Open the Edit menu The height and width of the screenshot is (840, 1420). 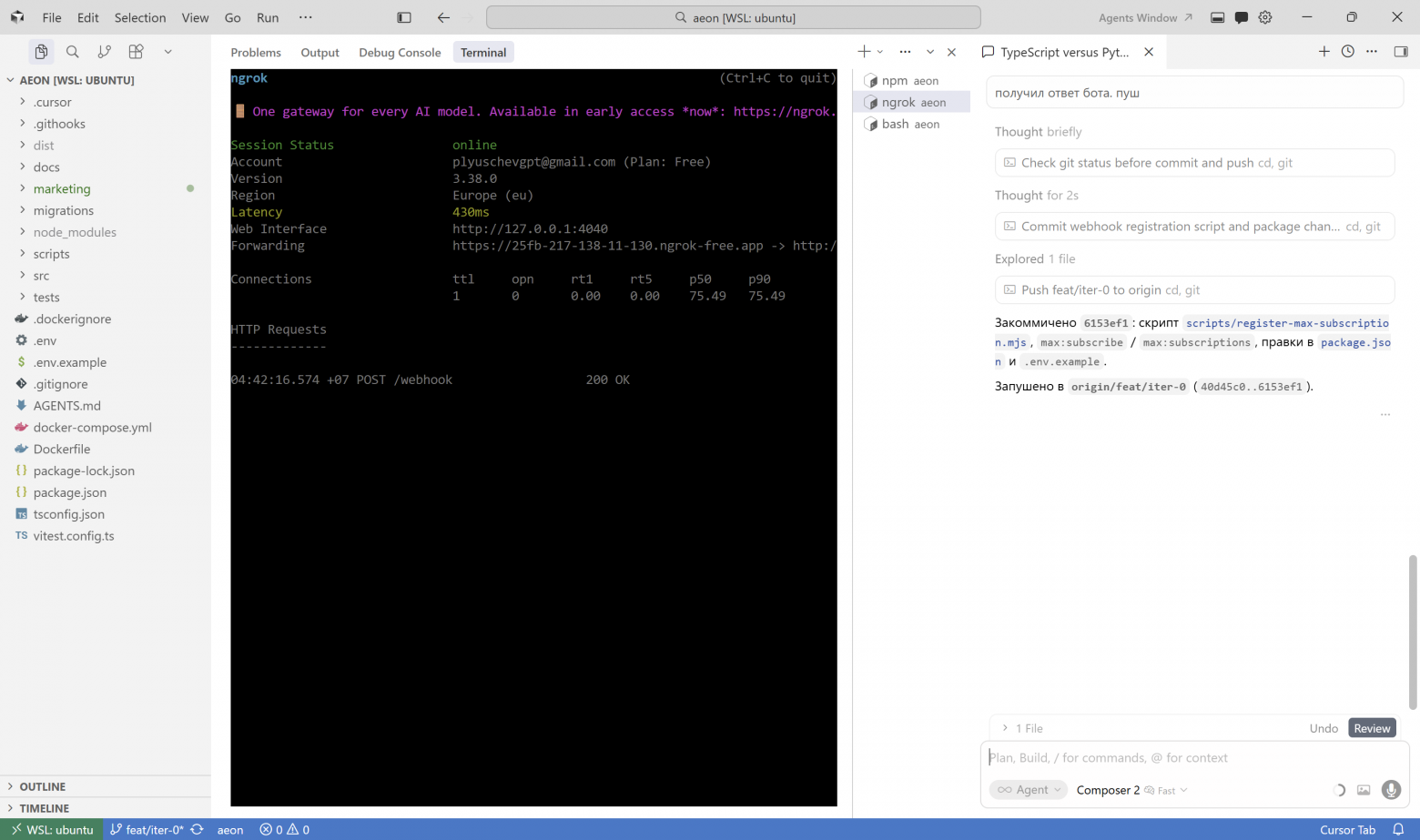(88, 17)
